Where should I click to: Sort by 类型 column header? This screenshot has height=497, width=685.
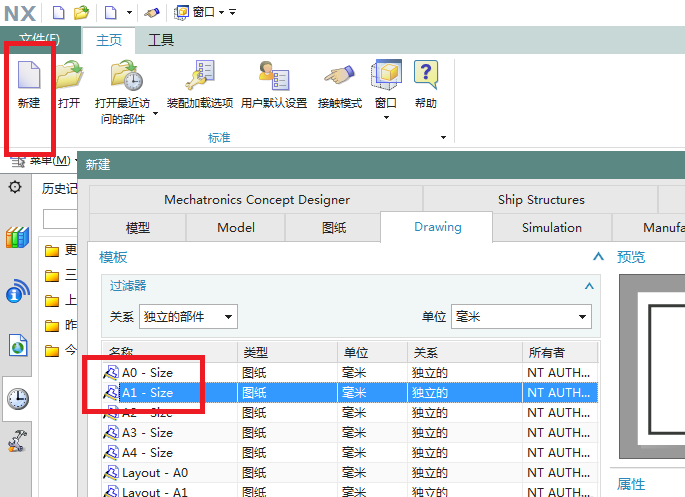pyautogui.click(x=287, y=352)
